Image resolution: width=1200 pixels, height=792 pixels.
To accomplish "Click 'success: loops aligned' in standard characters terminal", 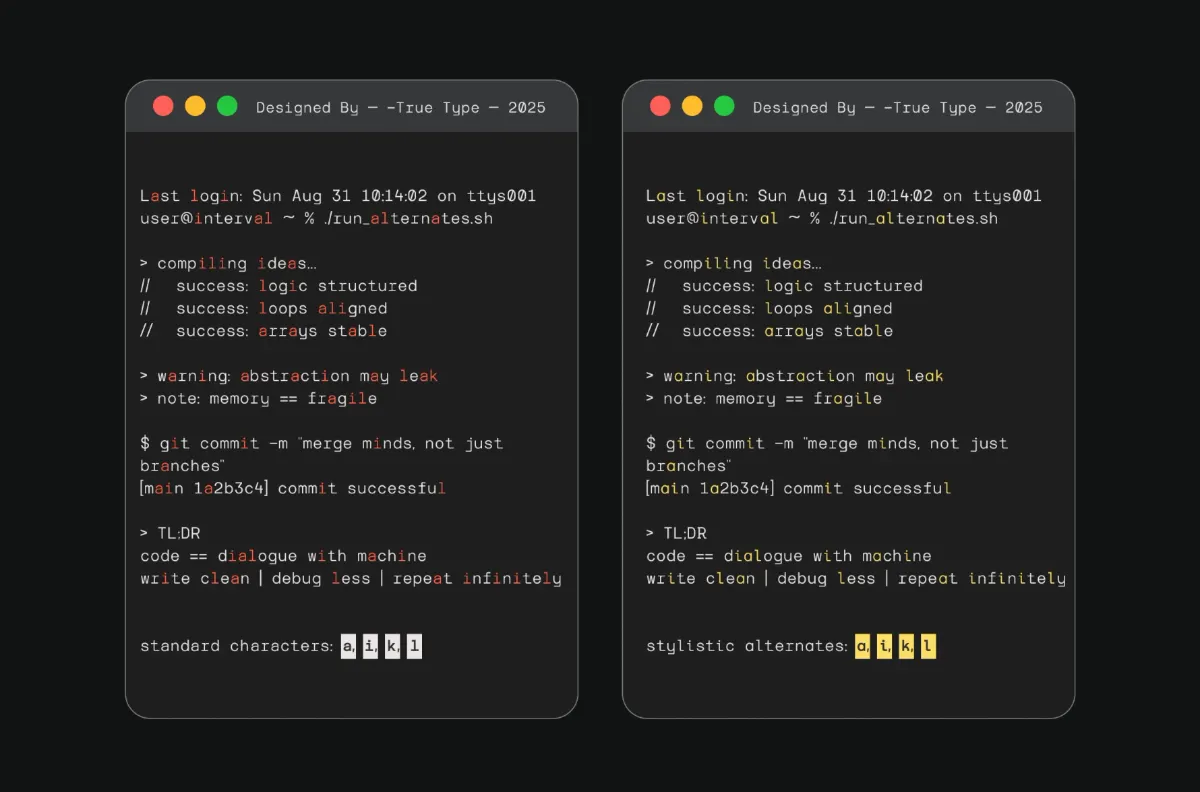I will pos(282,309).
